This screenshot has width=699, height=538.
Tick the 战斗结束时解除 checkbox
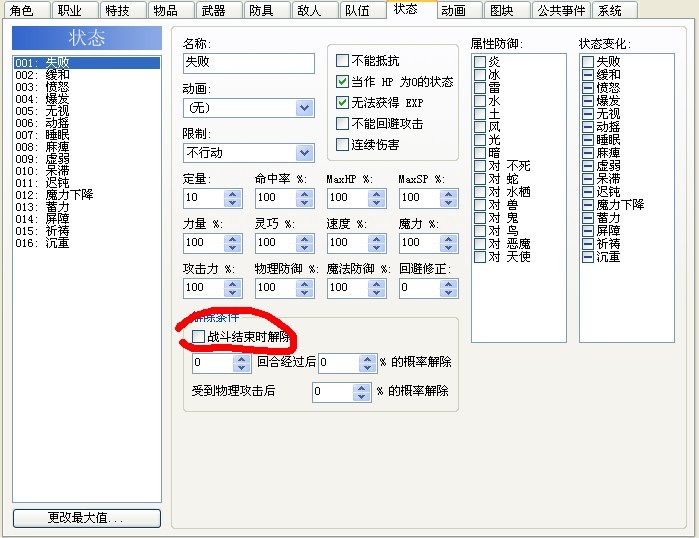click(x=198, y=337)
